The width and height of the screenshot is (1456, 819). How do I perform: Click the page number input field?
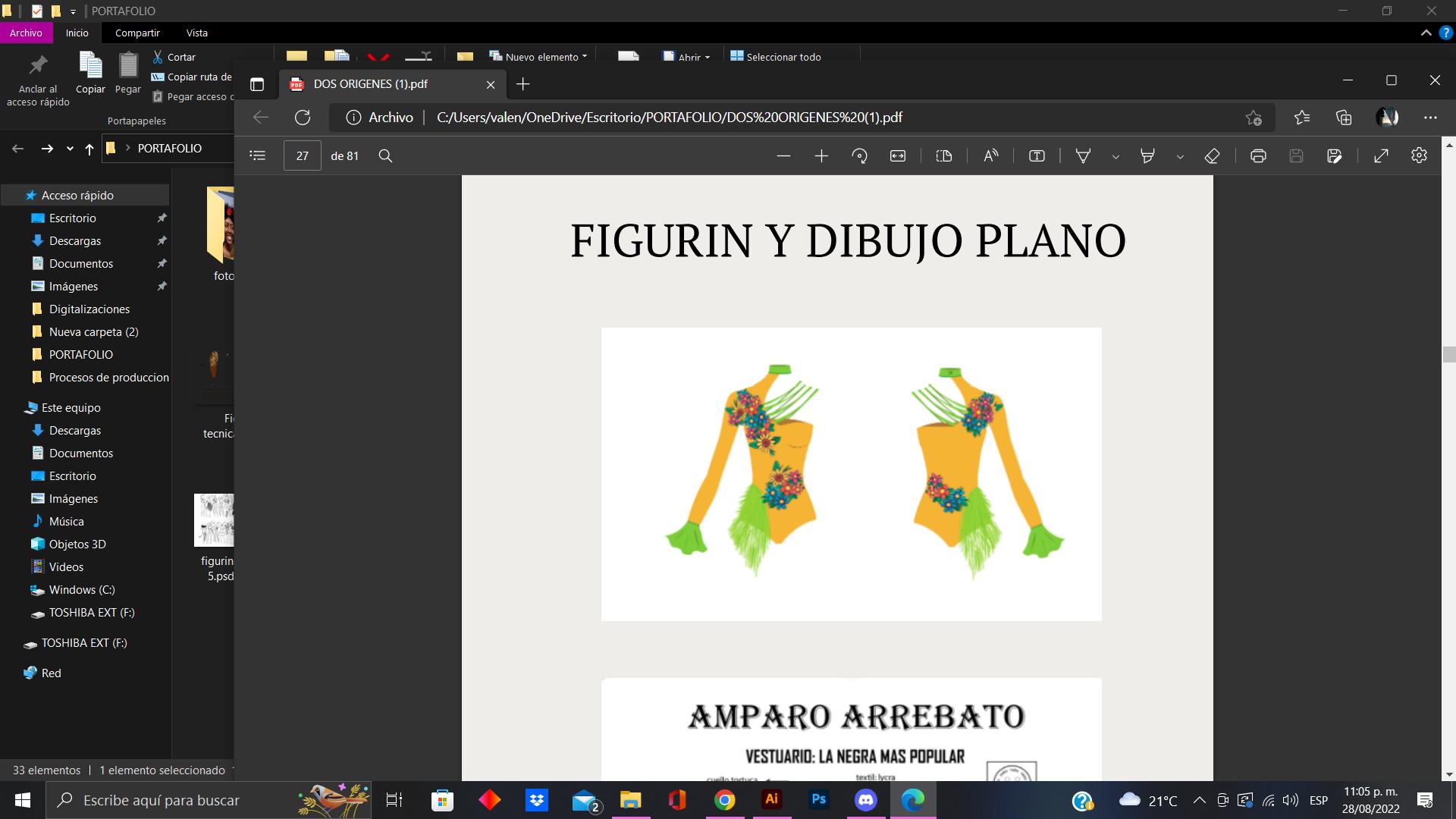pyautogui.click(x=302, y=155)
